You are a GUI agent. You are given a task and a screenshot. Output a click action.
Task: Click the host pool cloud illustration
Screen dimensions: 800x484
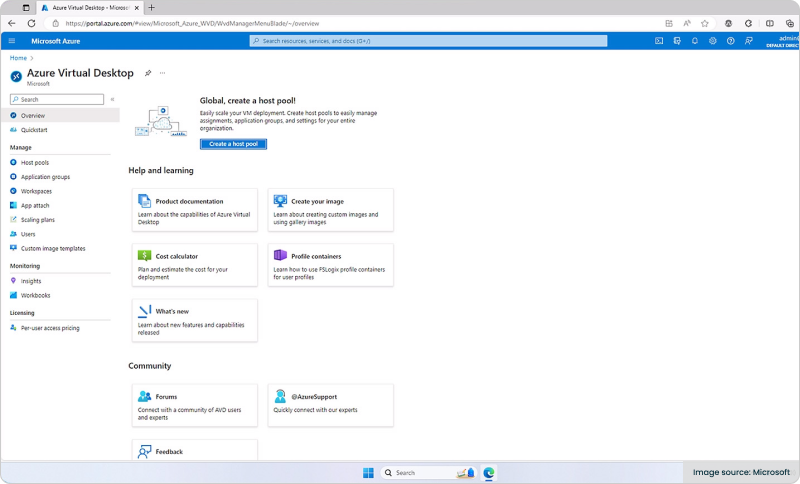[x=161, y=121]
